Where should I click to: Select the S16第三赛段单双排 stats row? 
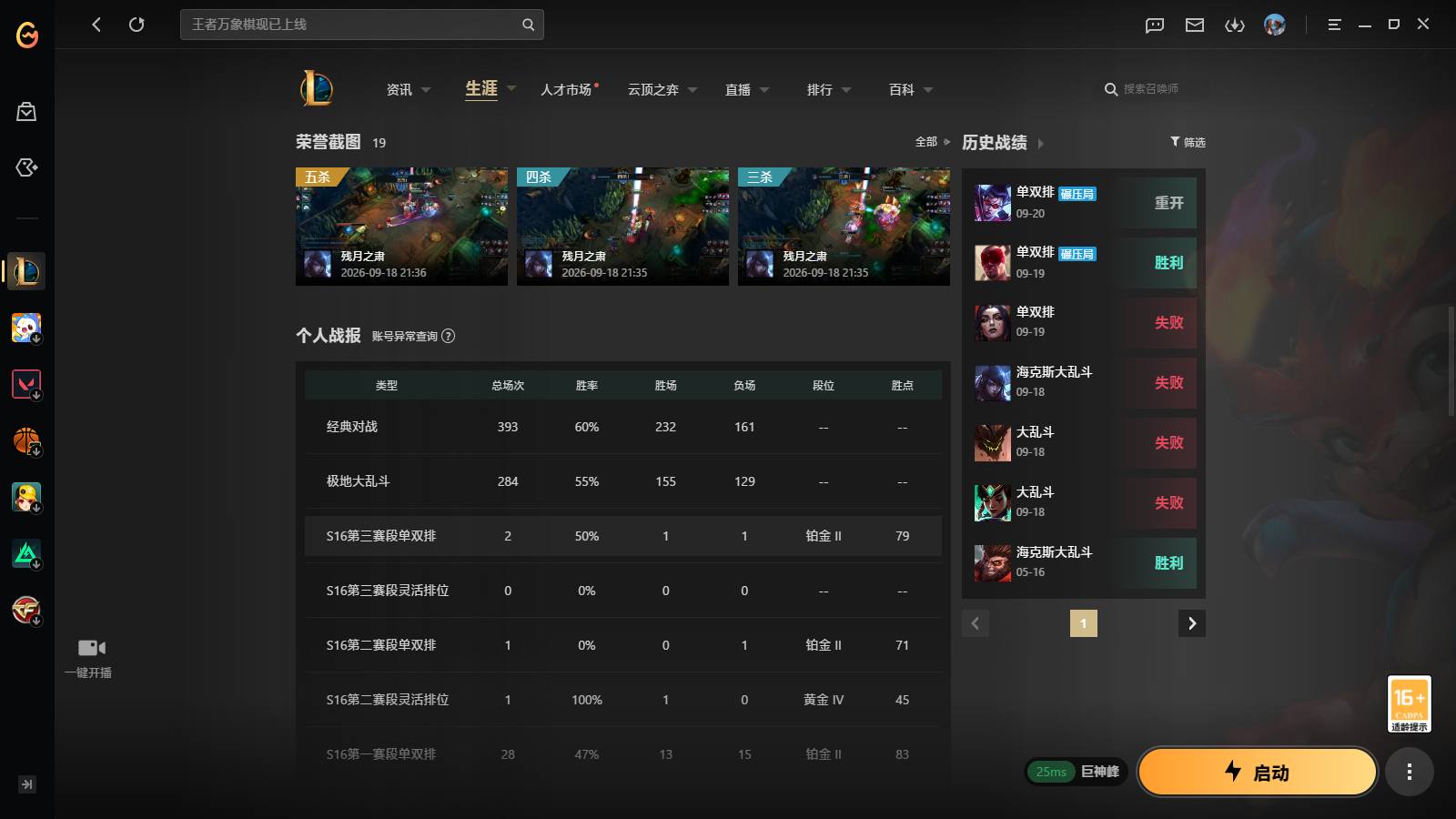pos(623,536)
